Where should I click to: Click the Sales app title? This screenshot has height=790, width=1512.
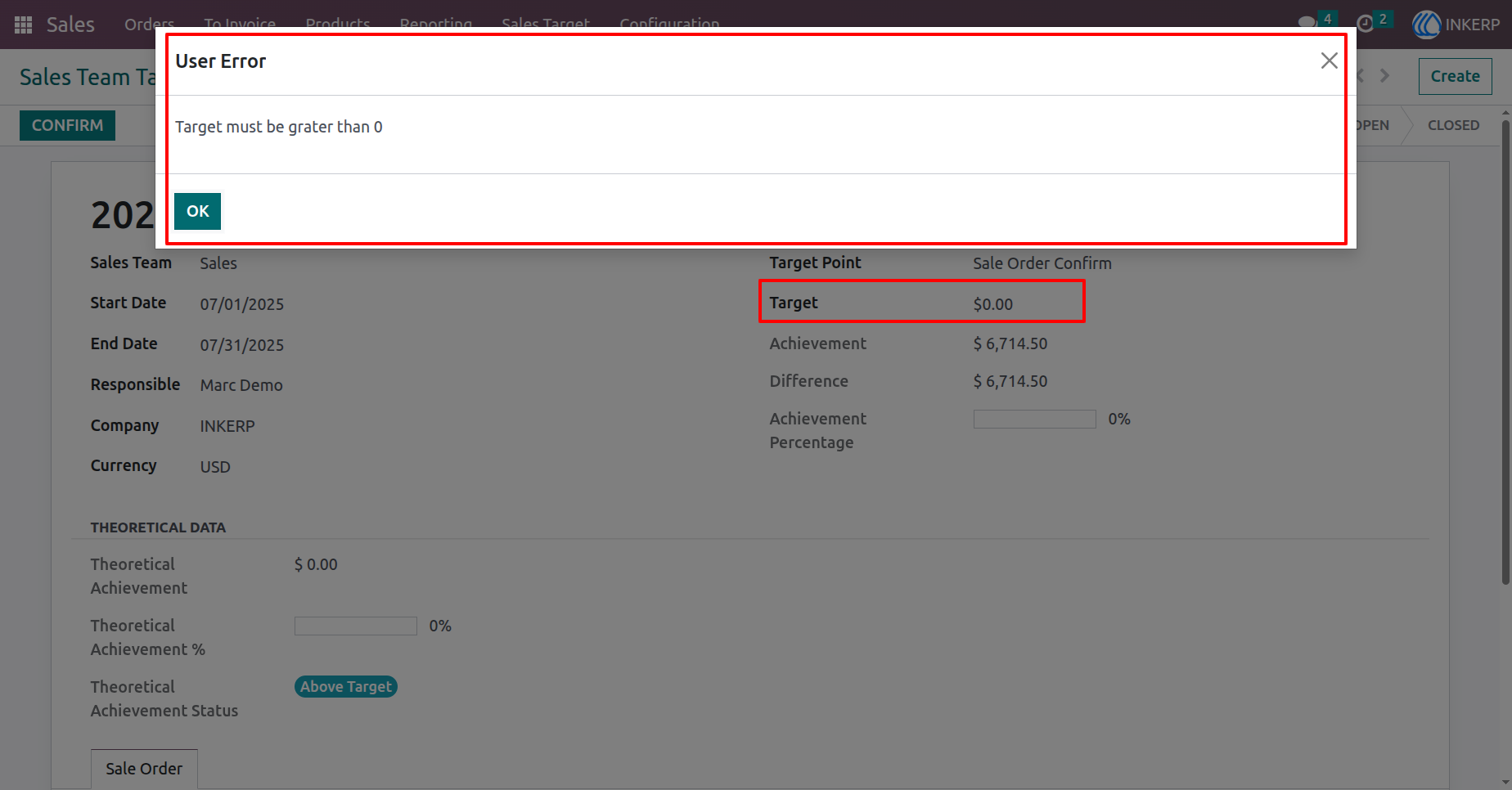click(70, 25)
